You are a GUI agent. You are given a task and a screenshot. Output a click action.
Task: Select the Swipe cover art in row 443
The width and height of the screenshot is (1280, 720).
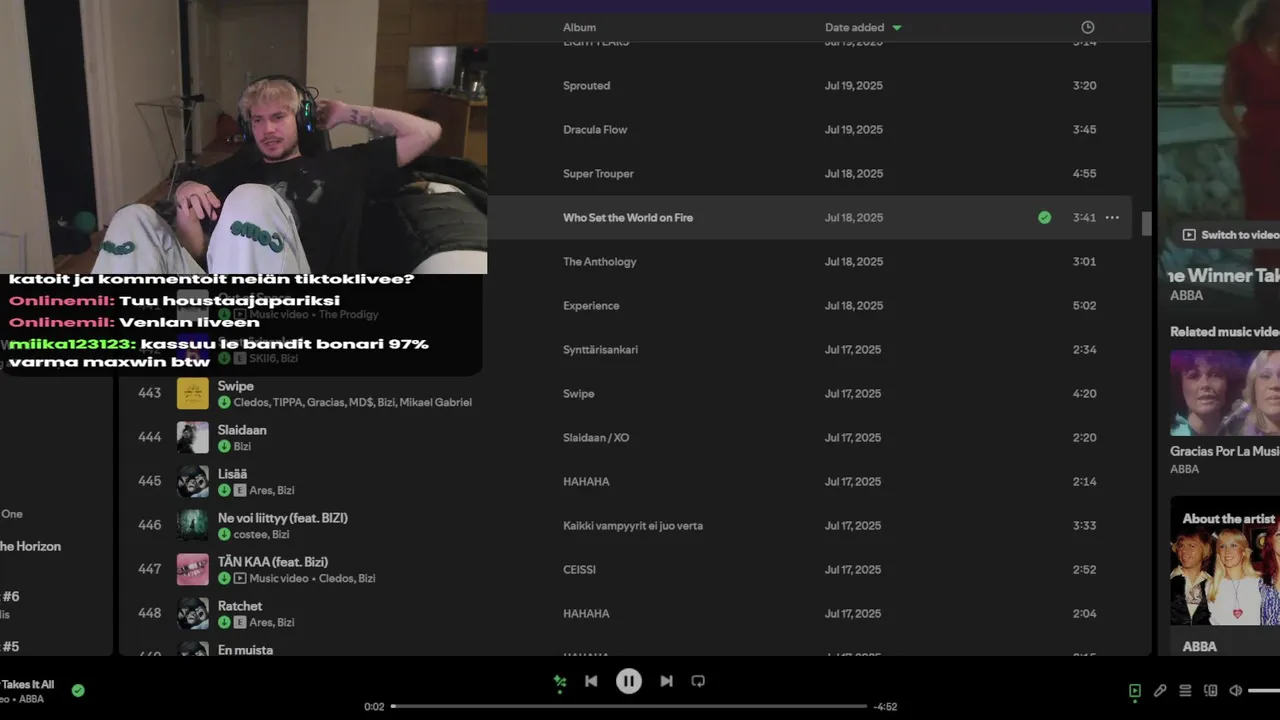[193, 393]
